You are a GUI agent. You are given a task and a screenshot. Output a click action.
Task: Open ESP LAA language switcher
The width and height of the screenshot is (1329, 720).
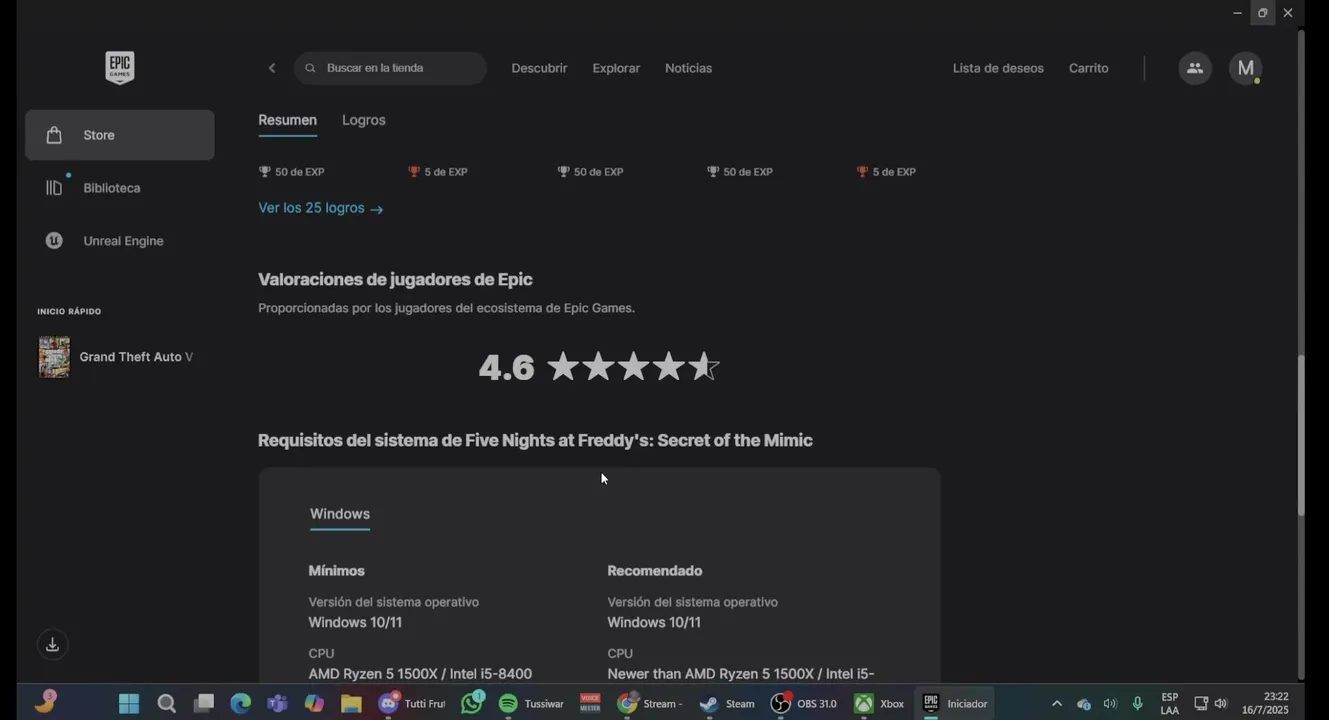(1170, 704)
